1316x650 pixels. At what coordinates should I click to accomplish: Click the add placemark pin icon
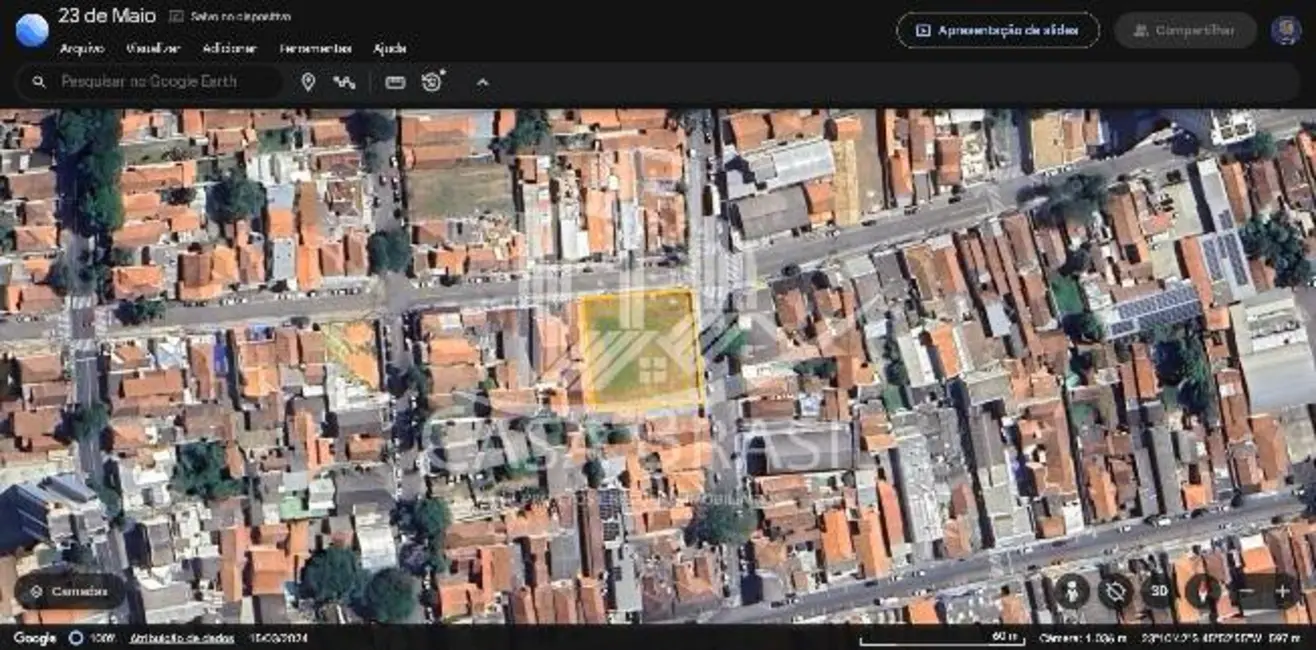[x=308, y=82]
